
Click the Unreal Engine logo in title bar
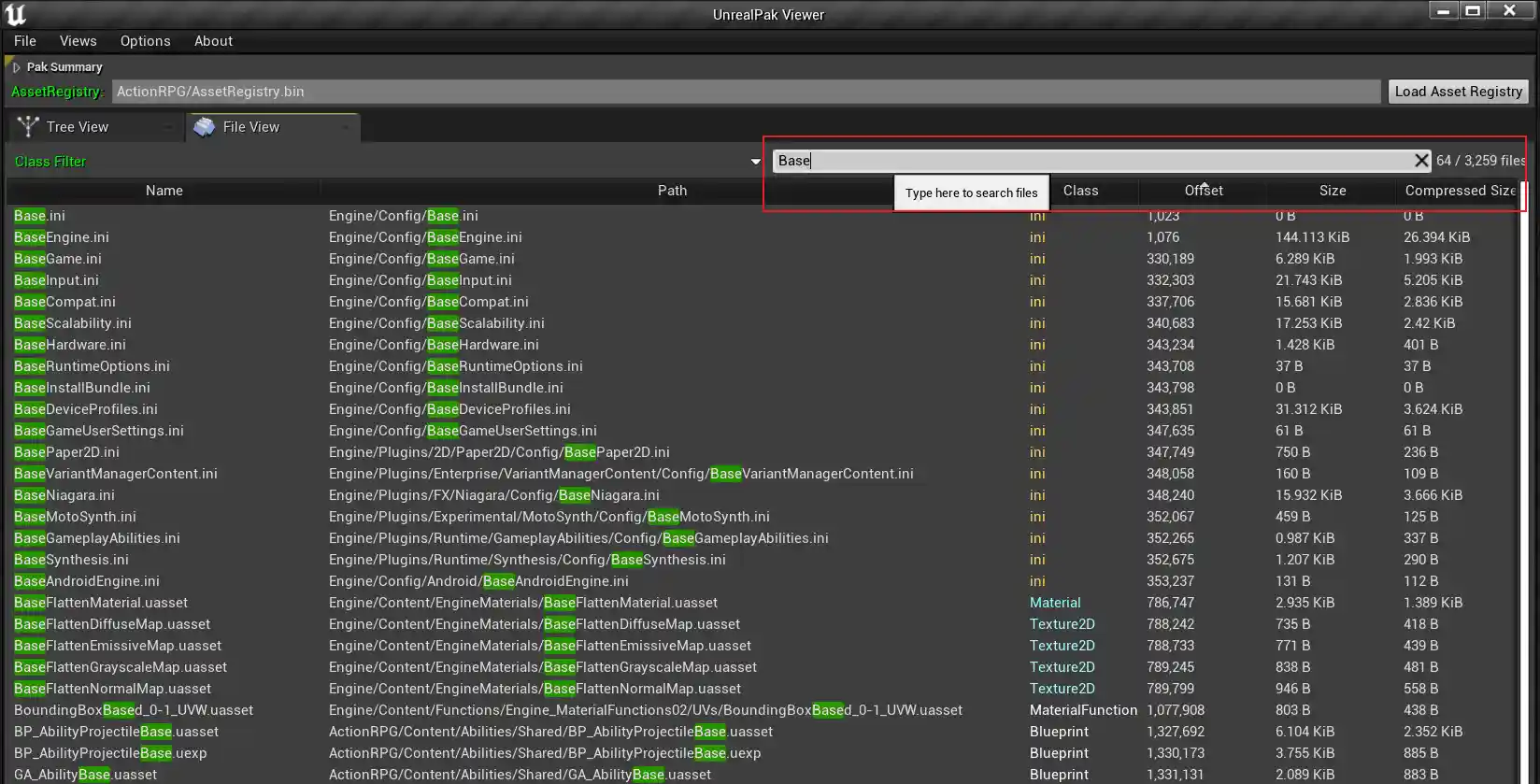click(16, 14)
